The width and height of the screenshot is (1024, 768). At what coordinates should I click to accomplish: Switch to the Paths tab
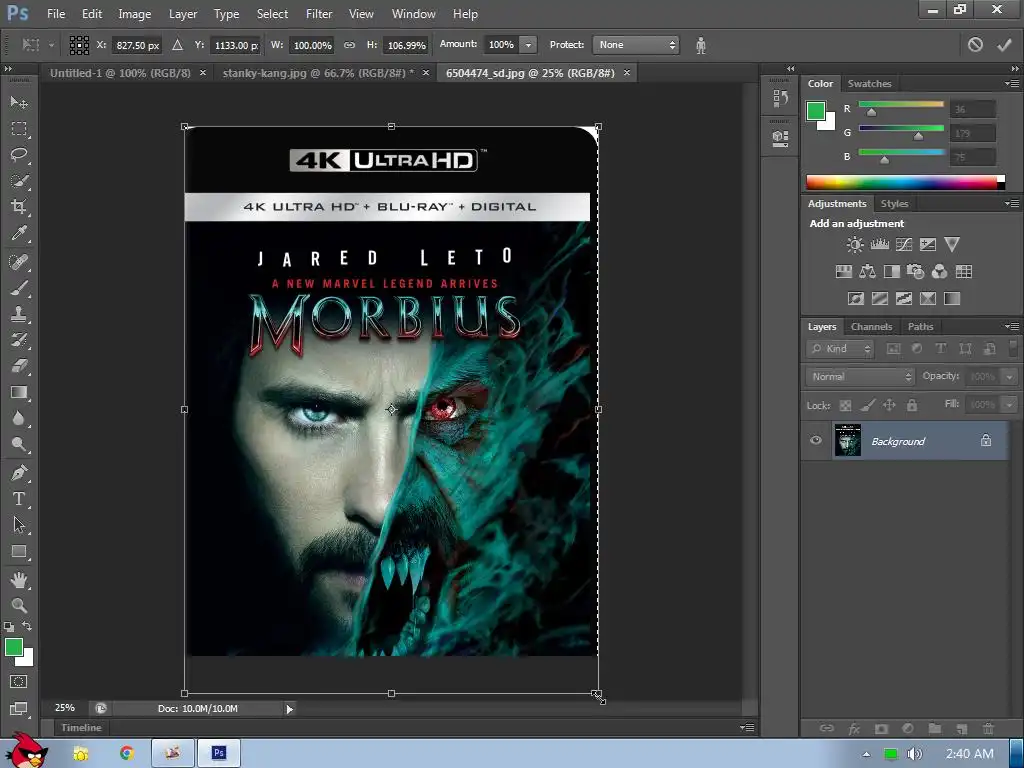(x=920, y=327)
